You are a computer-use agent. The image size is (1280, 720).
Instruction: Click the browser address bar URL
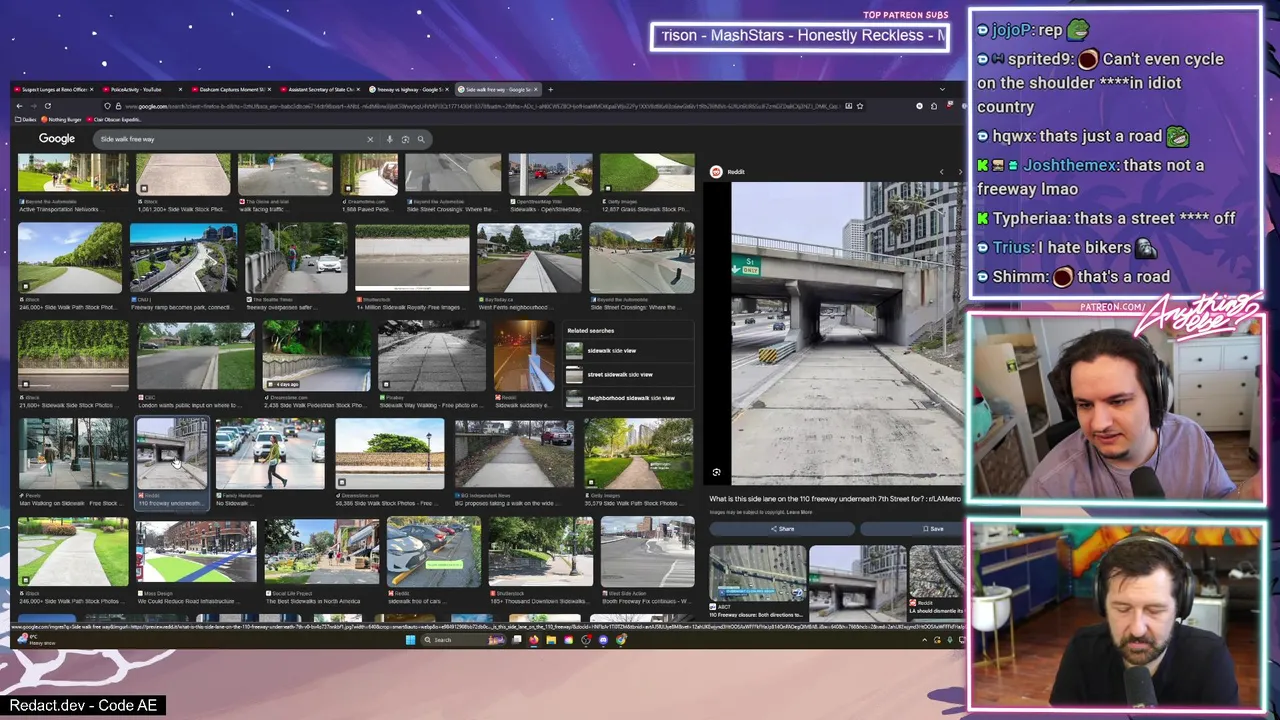480,106
